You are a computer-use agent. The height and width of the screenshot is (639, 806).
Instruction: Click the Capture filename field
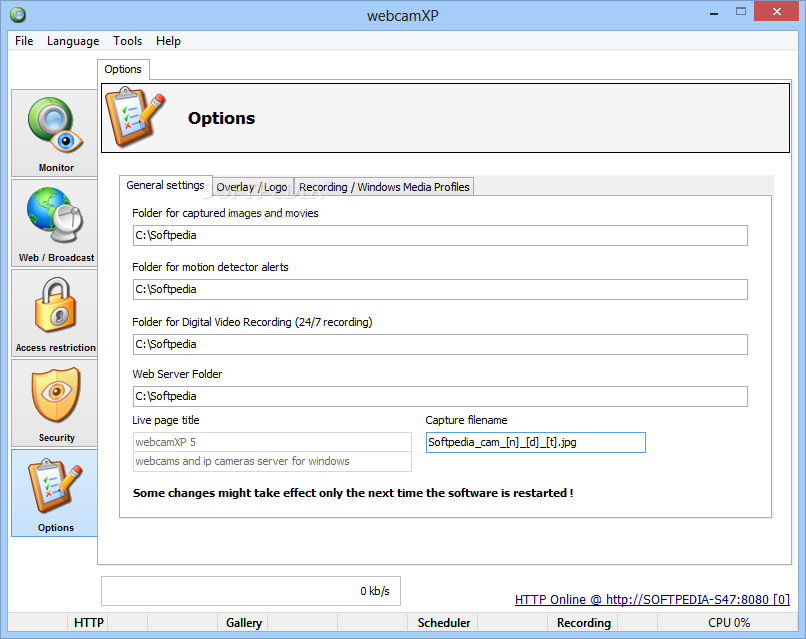(x=536, y=443)
